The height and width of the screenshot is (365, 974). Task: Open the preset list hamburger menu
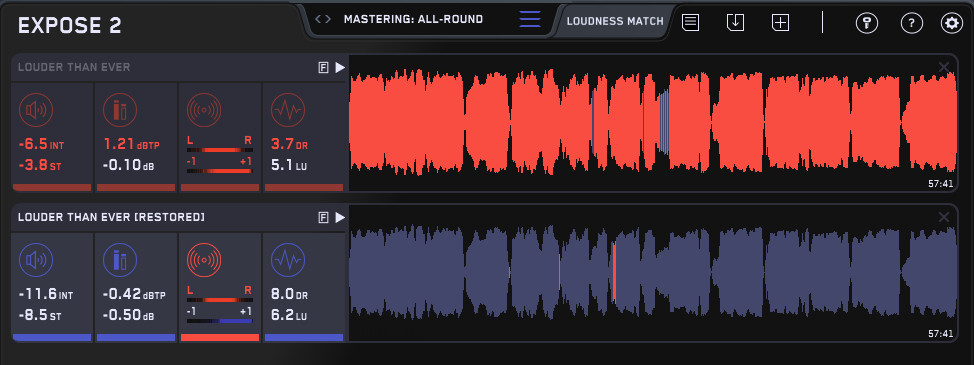pyautogui.click(x=530, y=19)
